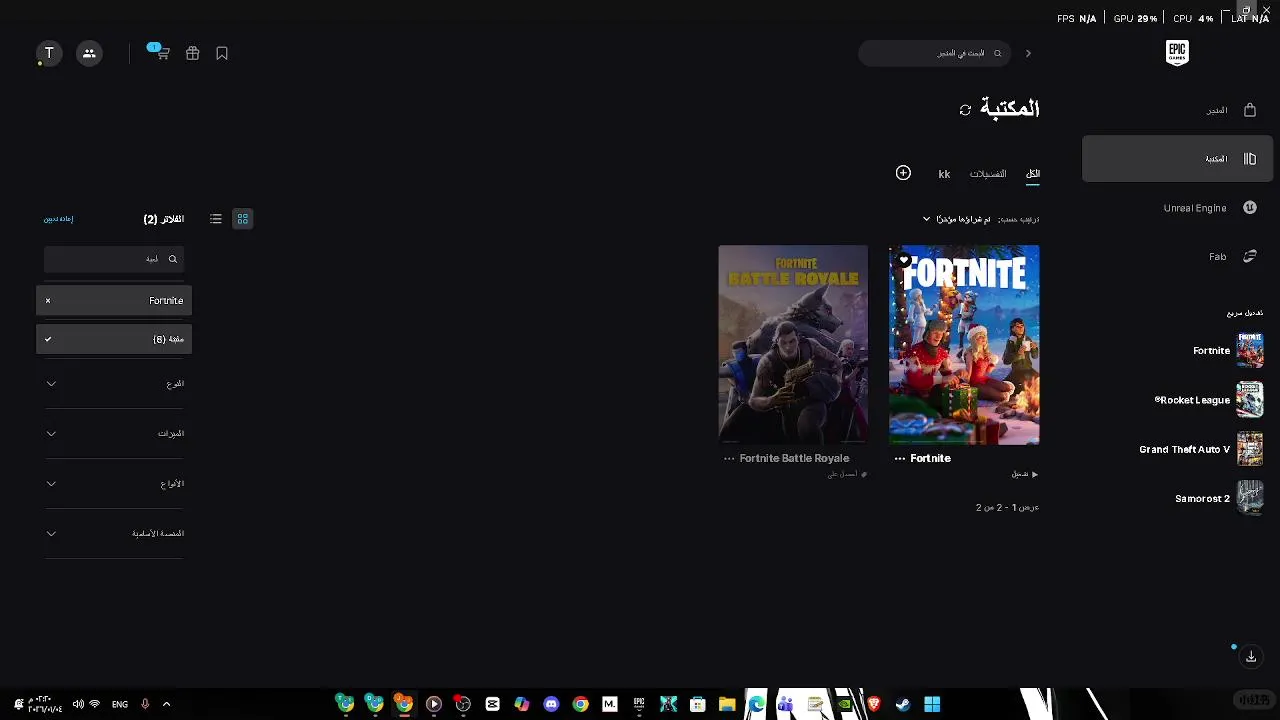The image size is (1280, 720).
Task: Open Microsoft Edge from the taskbar
Action: pos(756,704)
